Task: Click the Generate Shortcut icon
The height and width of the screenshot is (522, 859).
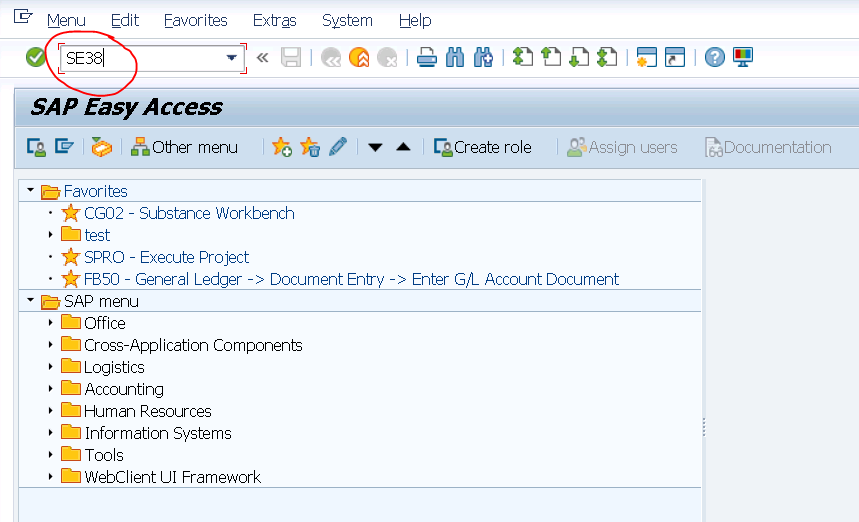Action: point(675,57)
